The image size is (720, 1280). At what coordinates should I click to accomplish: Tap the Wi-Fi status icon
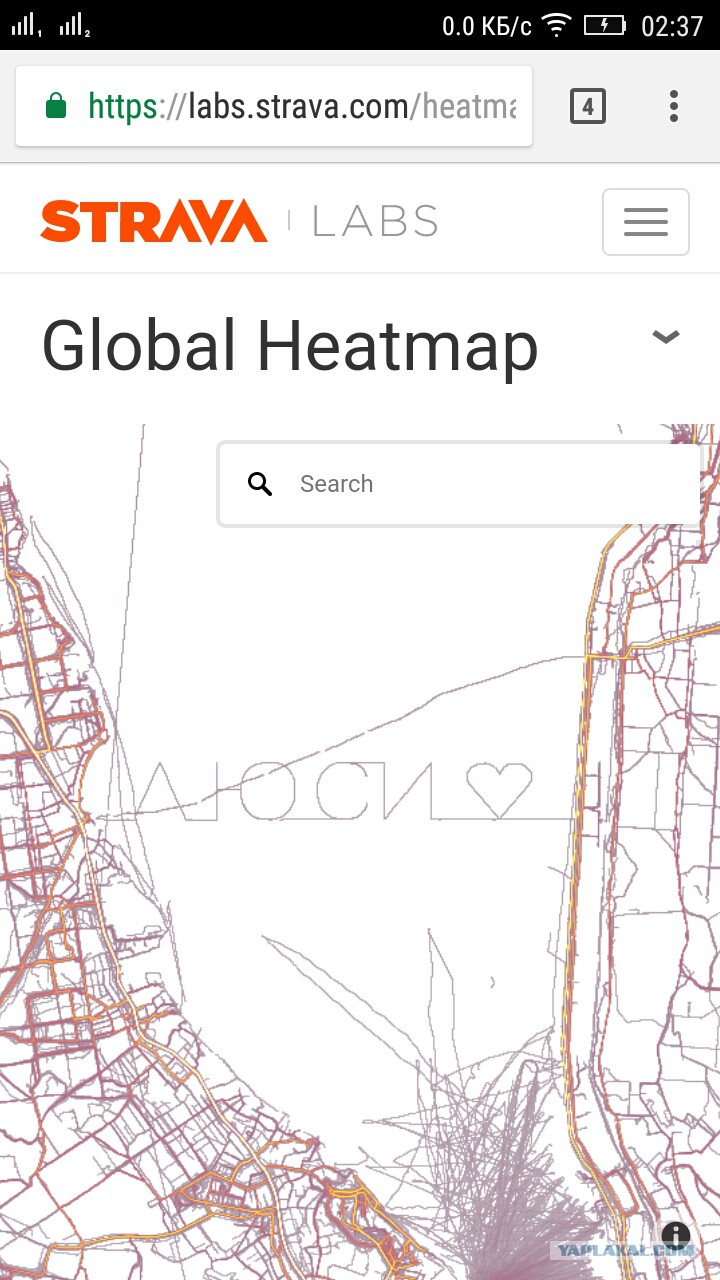click(556, 25)
